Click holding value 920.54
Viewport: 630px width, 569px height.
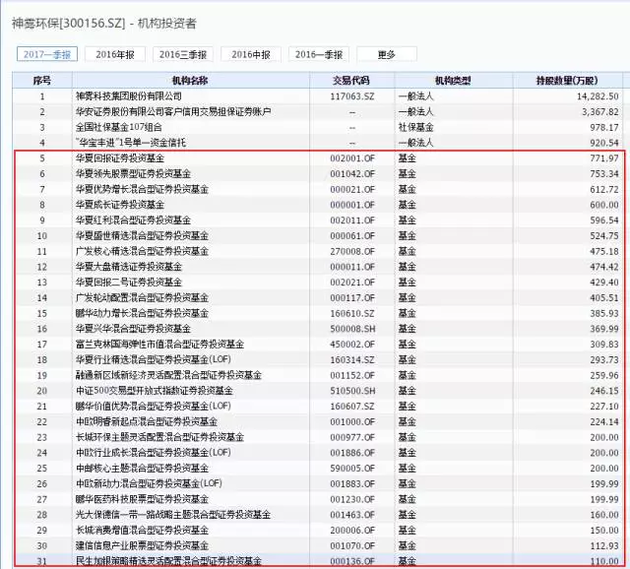coord(604,143)
